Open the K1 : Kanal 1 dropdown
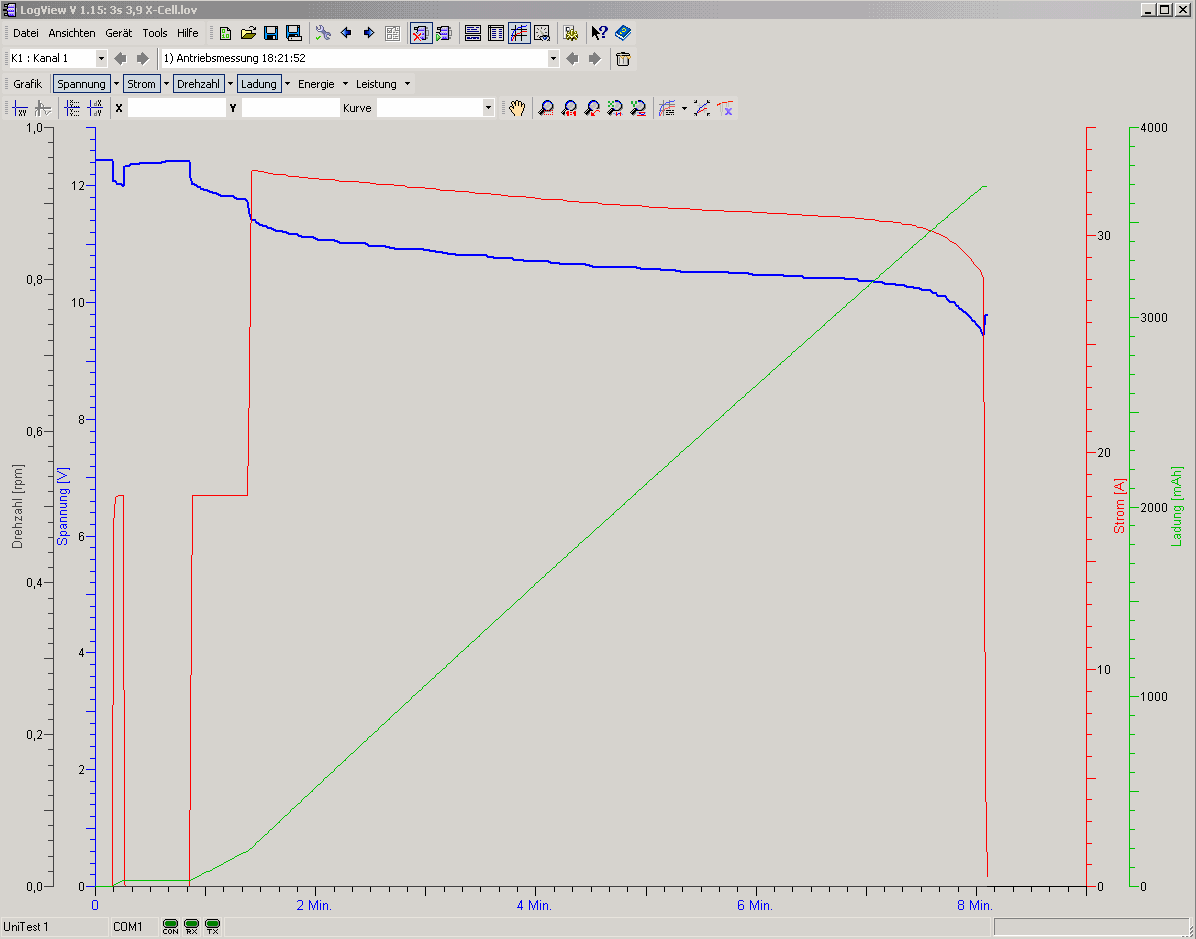1196x939 pixels. click(101, 59)
